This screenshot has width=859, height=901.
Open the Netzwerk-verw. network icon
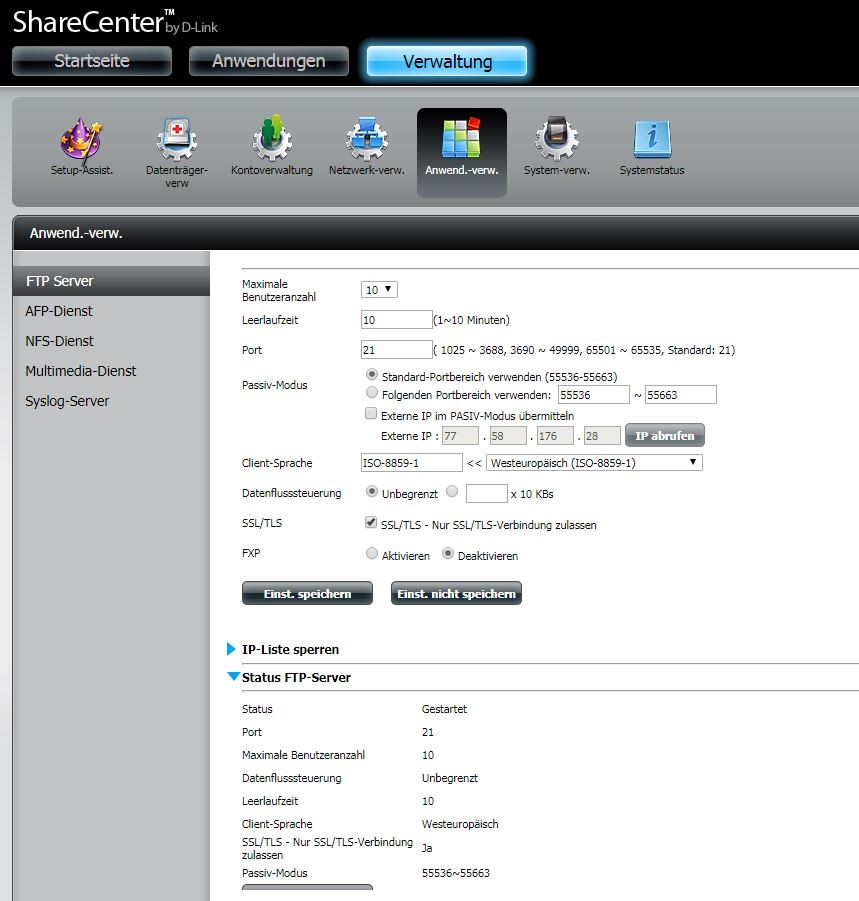tap(366, 141)
